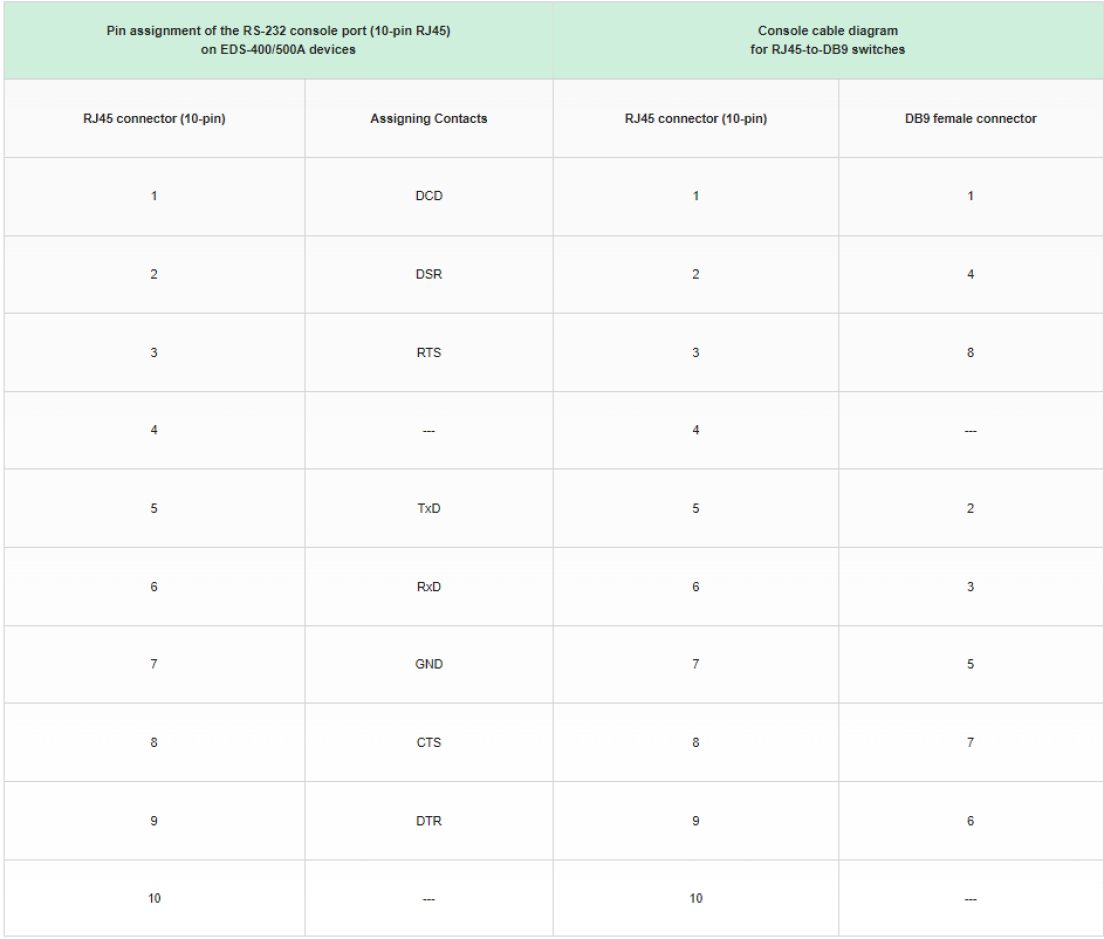Click the left 'RJ45 connector (10-pin)' column header

(x=154, y=118)
